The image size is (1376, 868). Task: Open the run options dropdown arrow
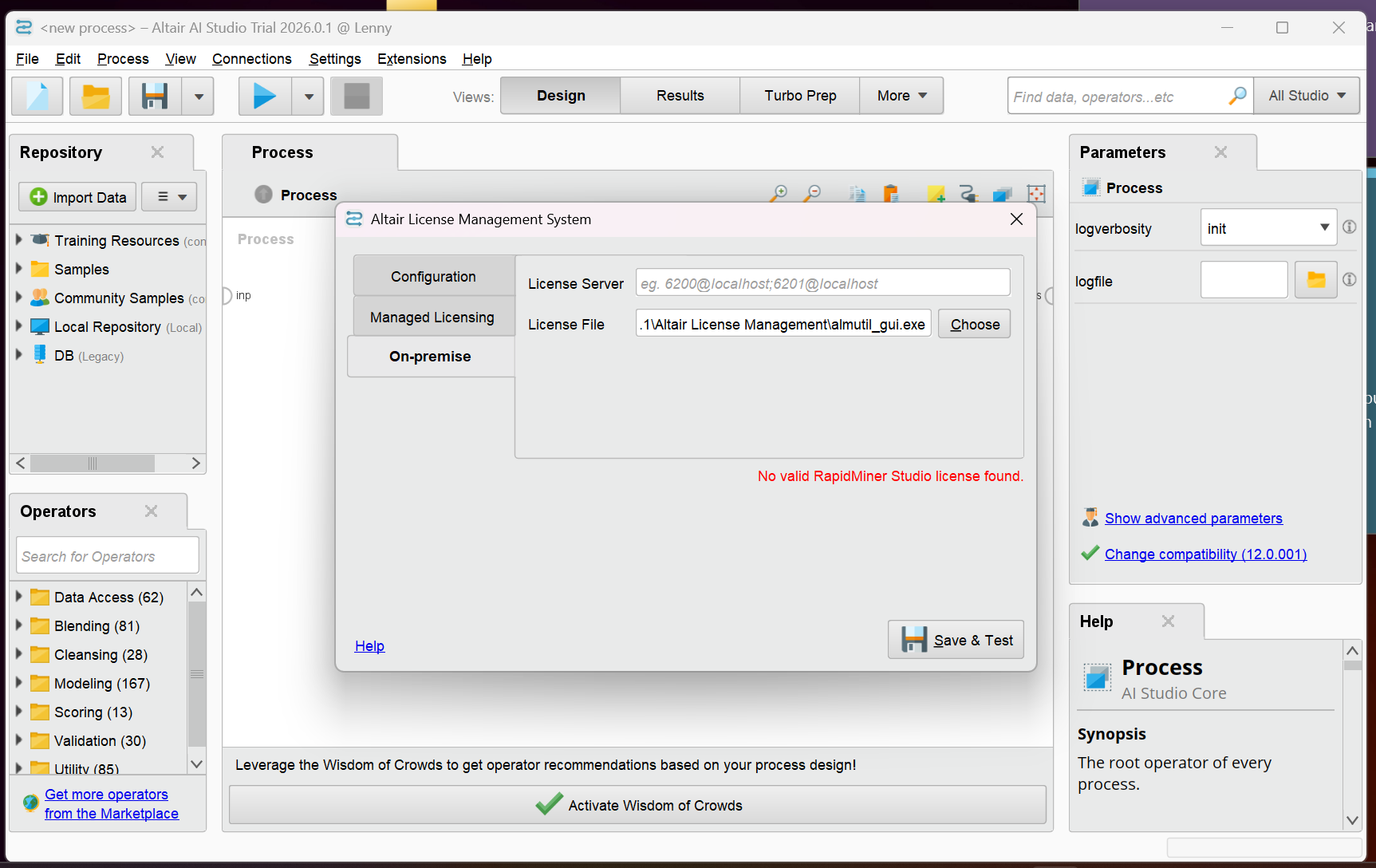click(x=309, y=97)
